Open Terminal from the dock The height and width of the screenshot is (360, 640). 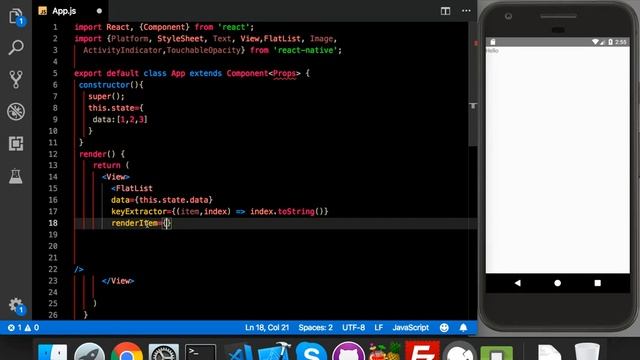200,352
